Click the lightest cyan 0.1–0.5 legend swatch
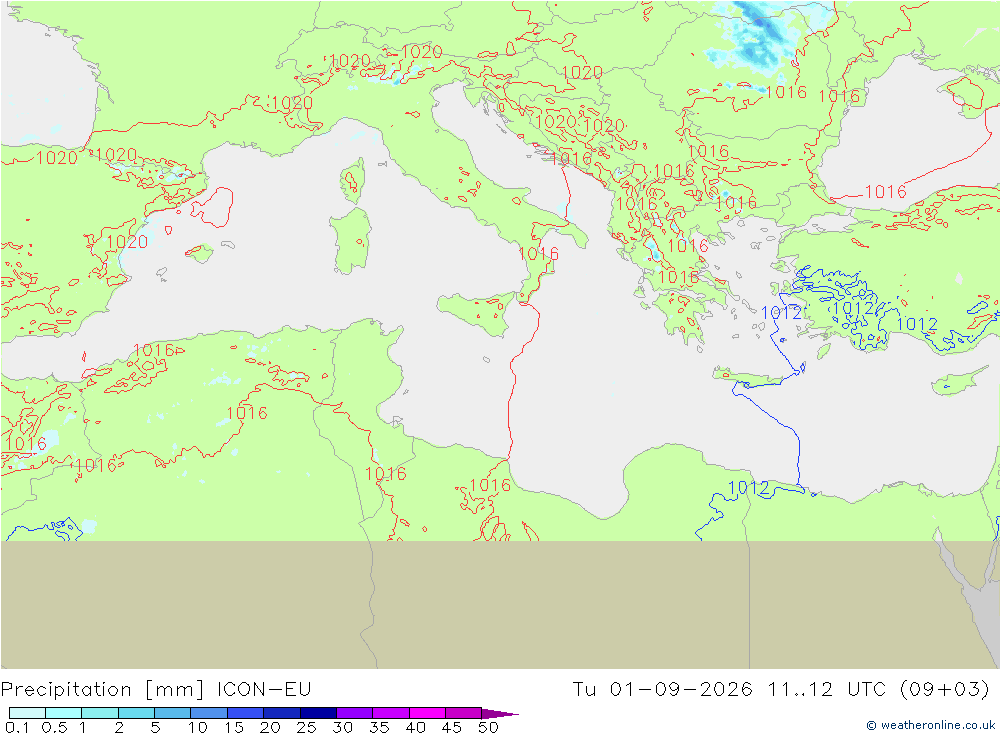Image resolution: width=1000 pixels, height=733 pixels. (27, 713)
